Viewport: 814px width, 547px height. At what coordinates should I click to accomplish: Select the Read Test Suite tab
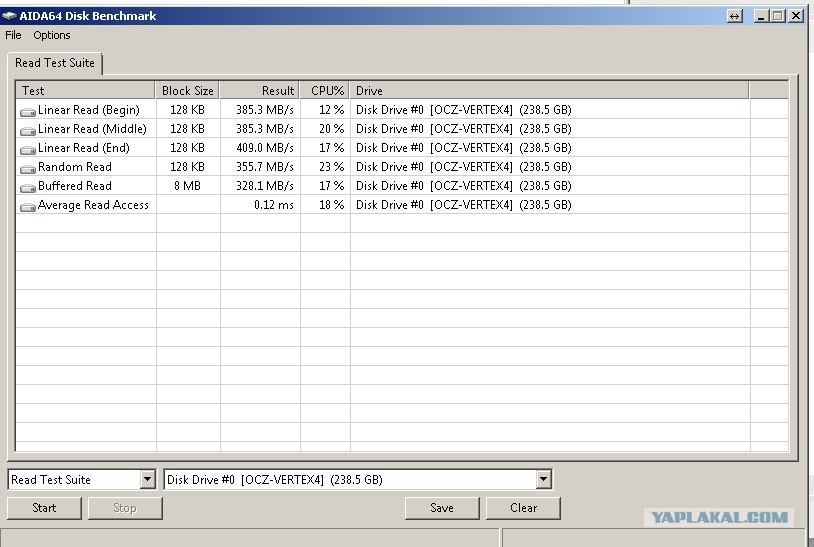[55, 63]
